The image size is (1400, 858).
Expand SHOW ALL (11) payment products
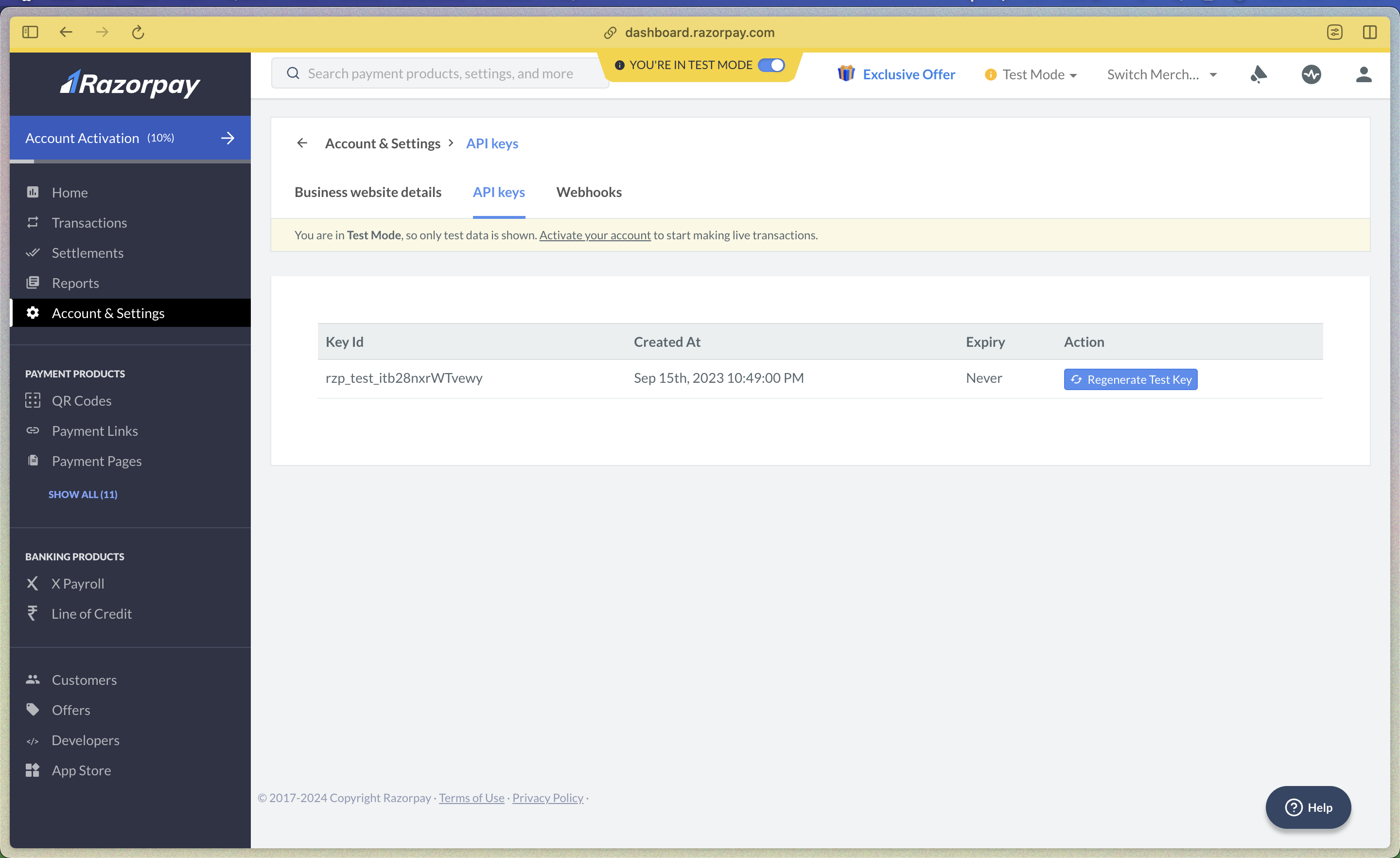pyautogui.click(x=83, y=494)
